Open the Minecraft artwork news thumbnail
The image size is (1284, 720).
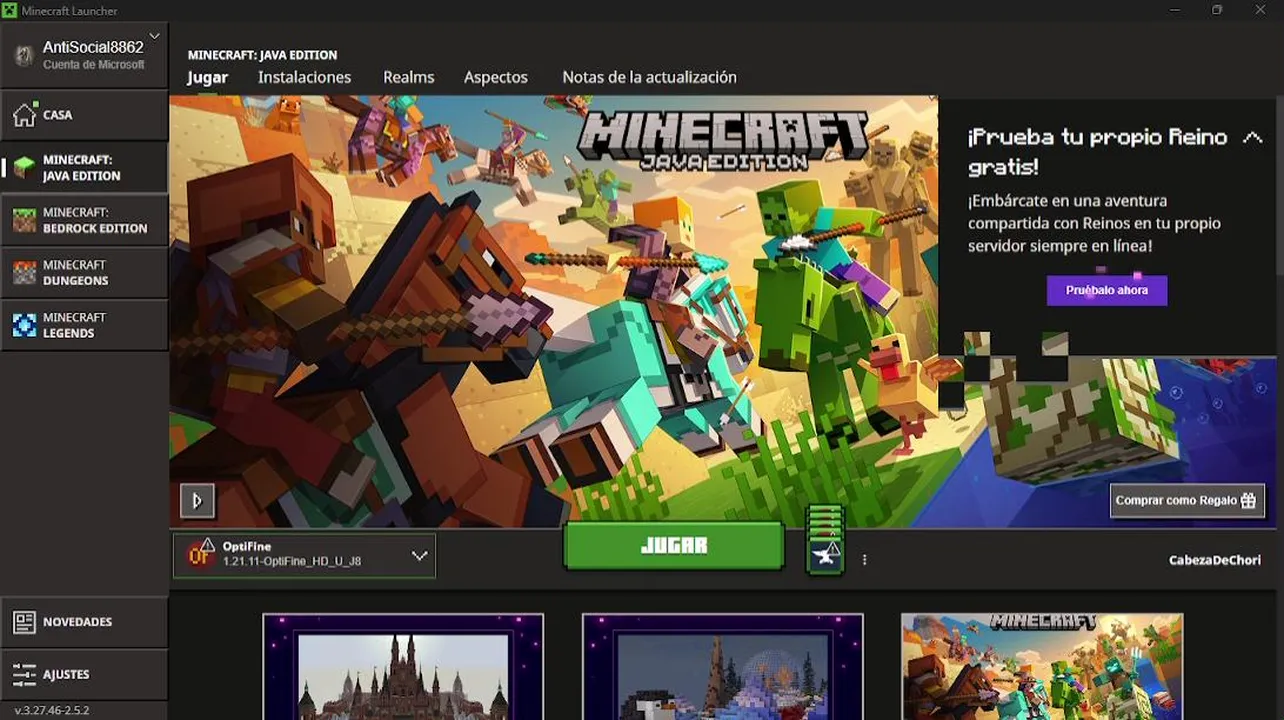[x=1042, y=667]
